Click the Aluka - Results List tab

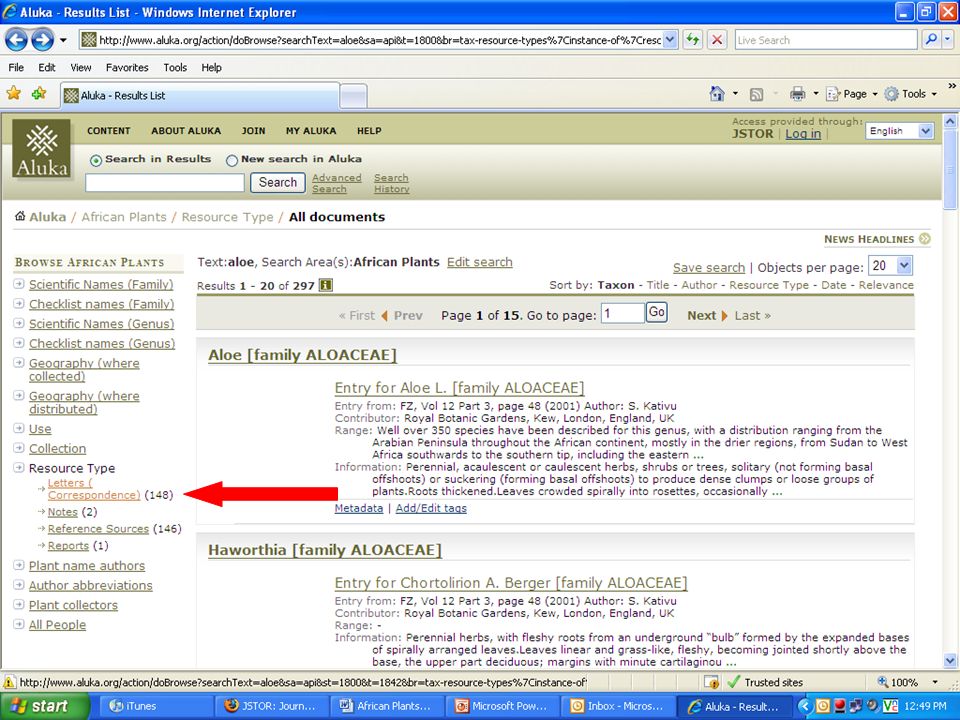point(201,96)
